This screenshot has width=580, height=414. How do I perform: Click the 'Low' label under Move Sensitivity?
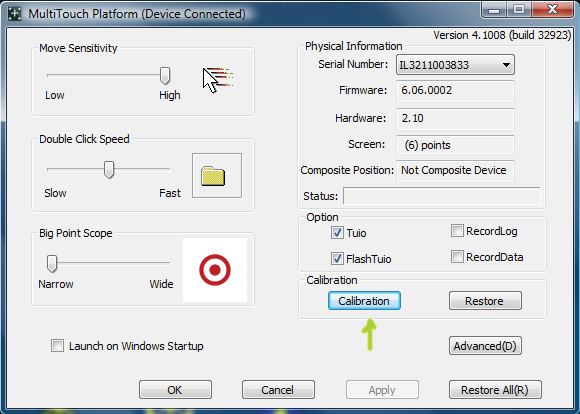(x=55, y=95)
